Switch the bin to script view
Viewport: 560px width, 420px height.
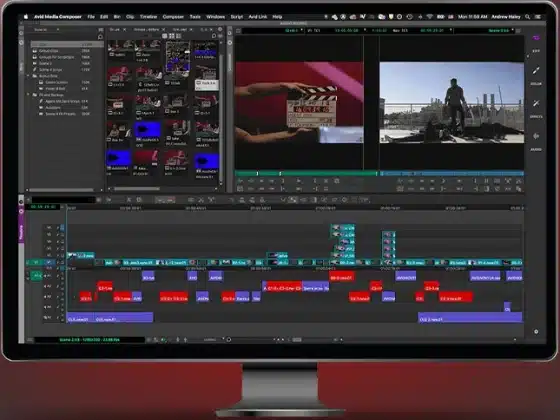pos(178,36)
